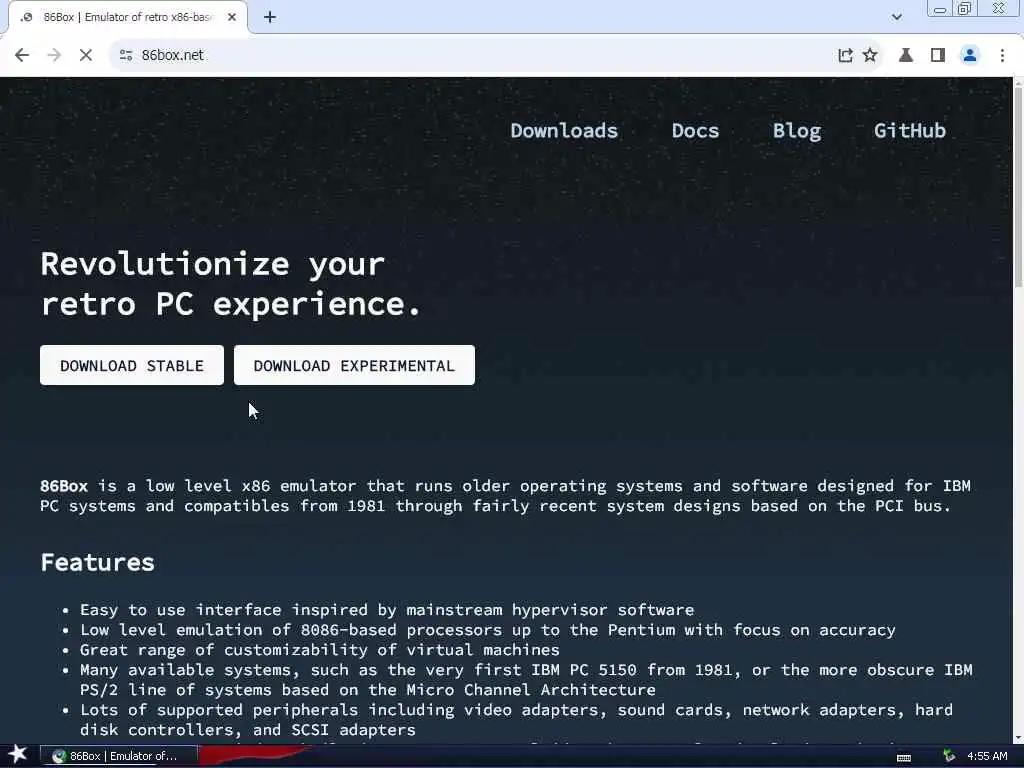Click "Lots of supported peripherals" bullet
Viewport: 1024px width, 768px height.
[x=516, y=720]
